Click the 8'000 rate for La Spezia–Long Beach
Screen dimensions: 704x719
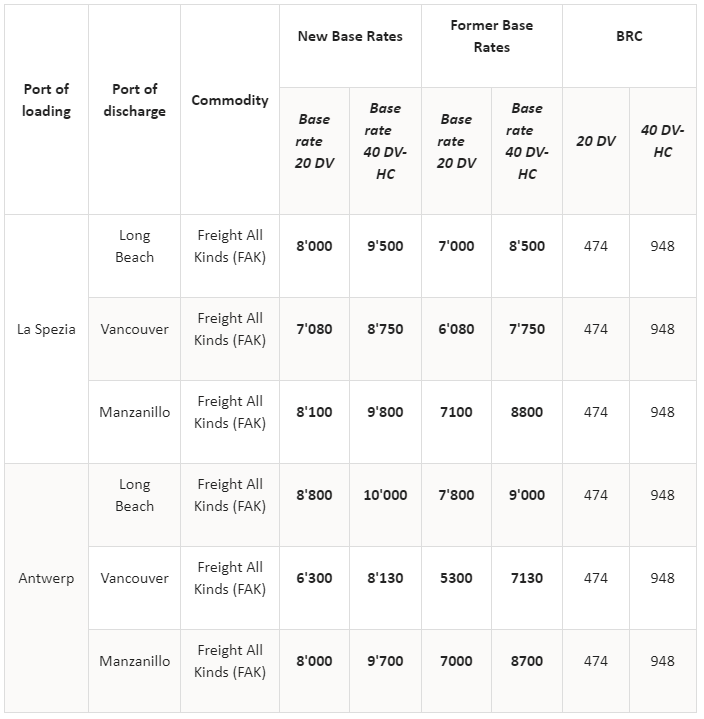click(315, 246)
